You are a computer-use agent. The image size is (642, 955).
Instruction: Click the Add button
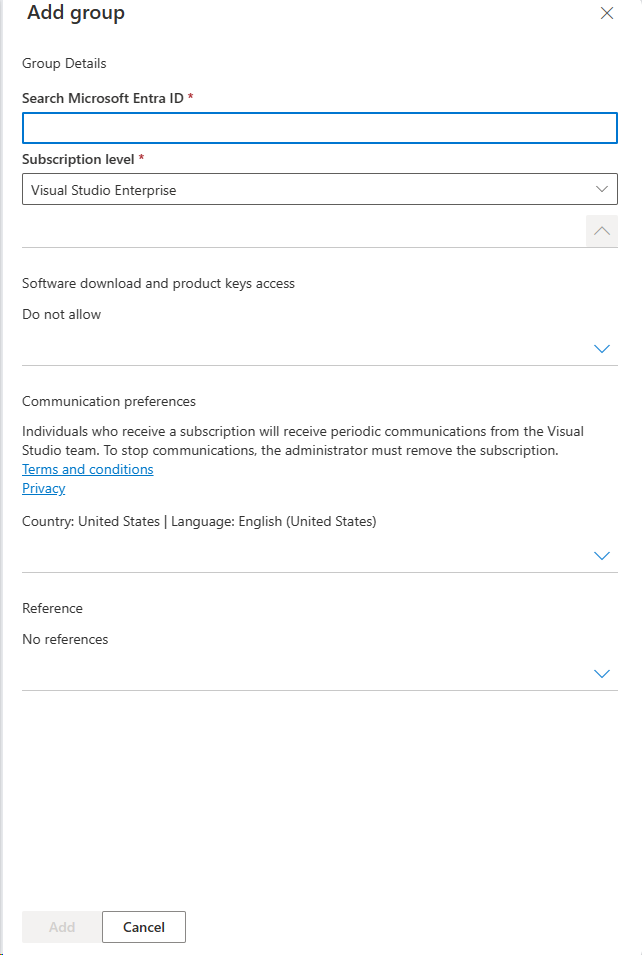pyautogui.click(x=61, y=926)
